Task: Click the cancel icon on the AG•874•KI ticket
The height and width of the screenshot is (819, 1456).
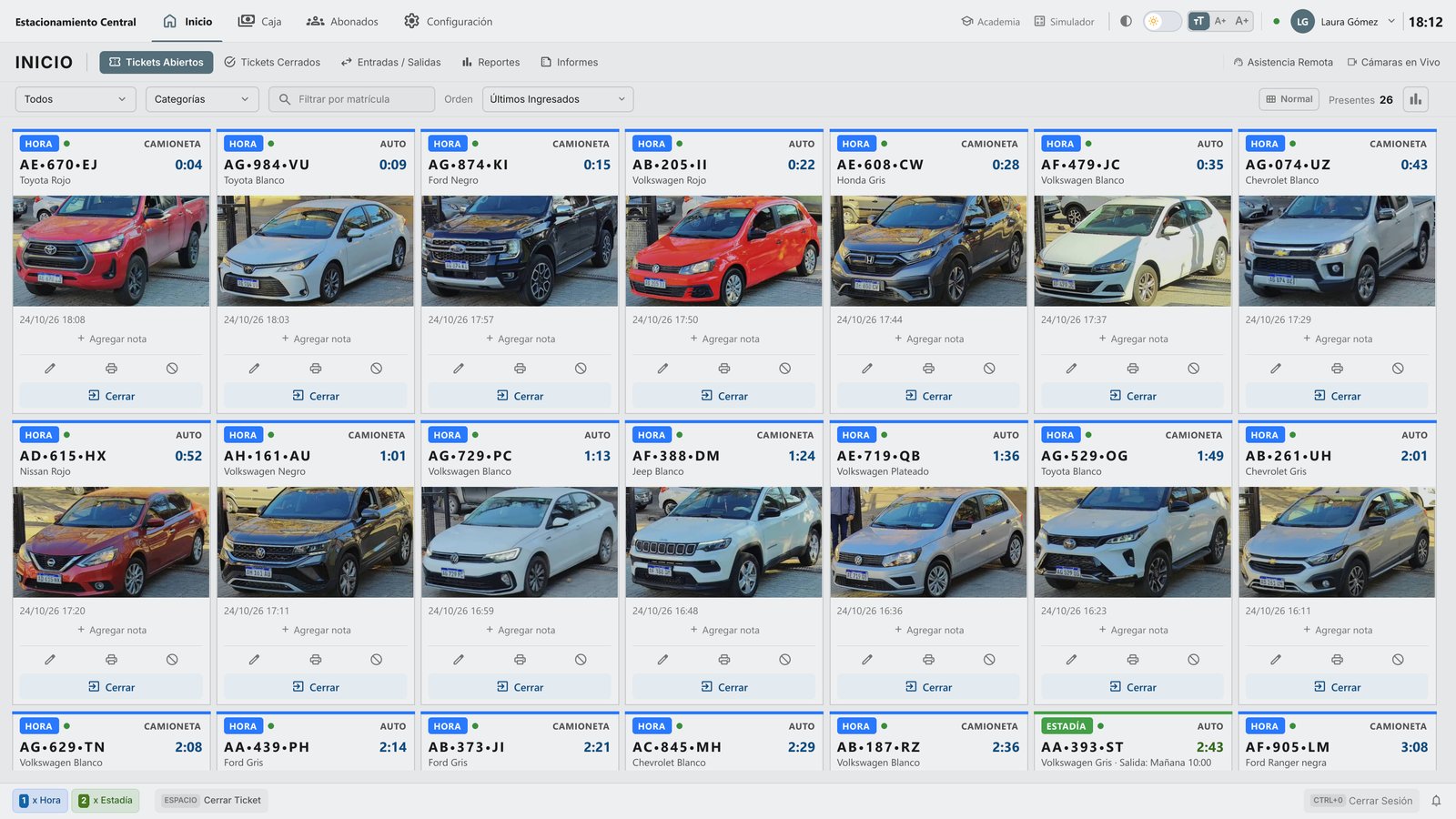Action: click(581, 369)
